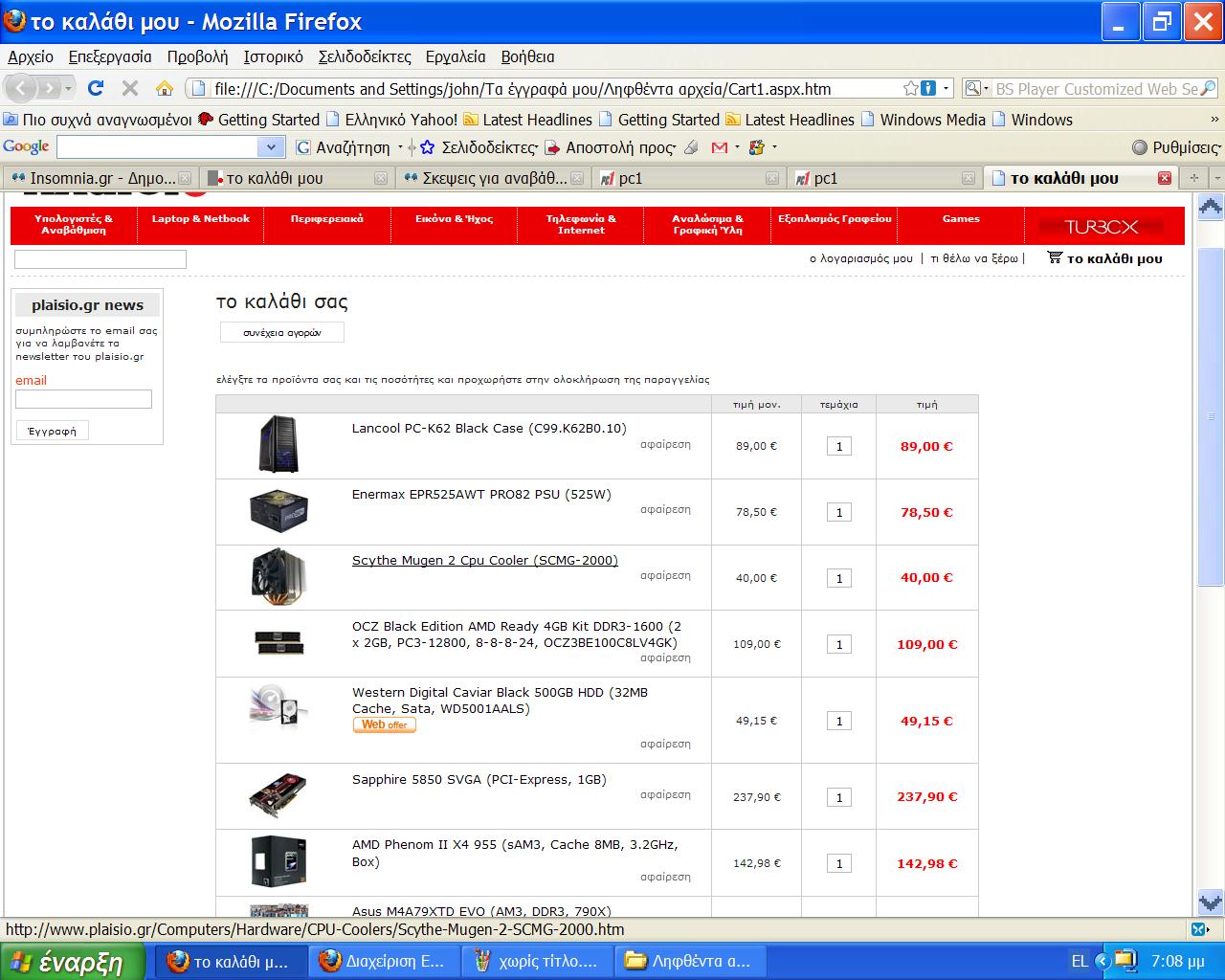1225x980 pixels.
Task: Open the Επεξεργασία menu
Action: (110, 56)
